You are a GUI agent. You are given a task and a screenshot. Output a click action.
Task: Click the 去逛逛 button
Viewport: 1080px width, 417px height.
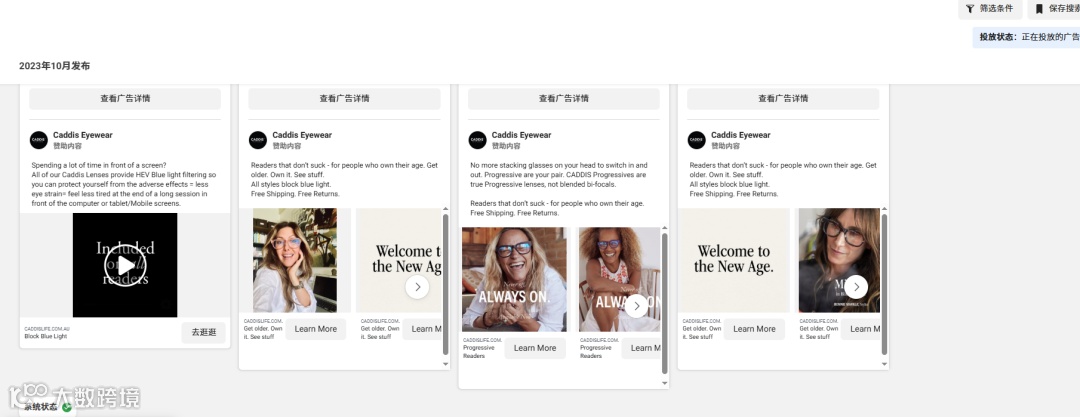[x=204, y=332]
